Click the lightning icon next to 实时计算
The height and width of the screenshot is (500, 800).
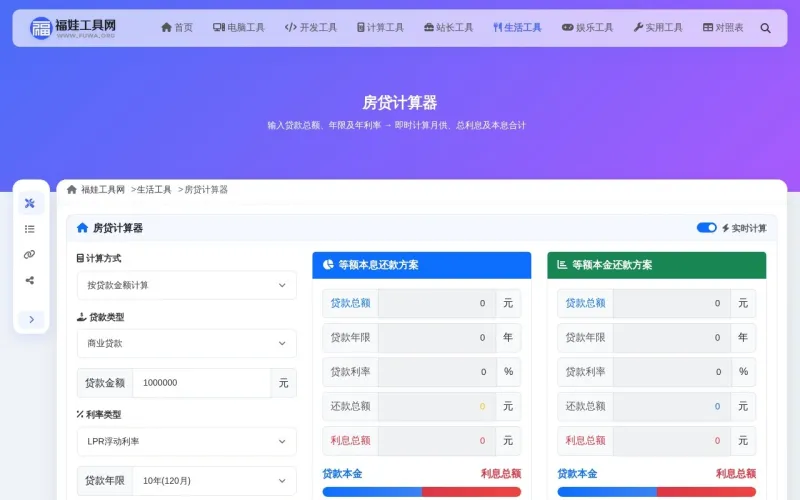coord(725,228)
